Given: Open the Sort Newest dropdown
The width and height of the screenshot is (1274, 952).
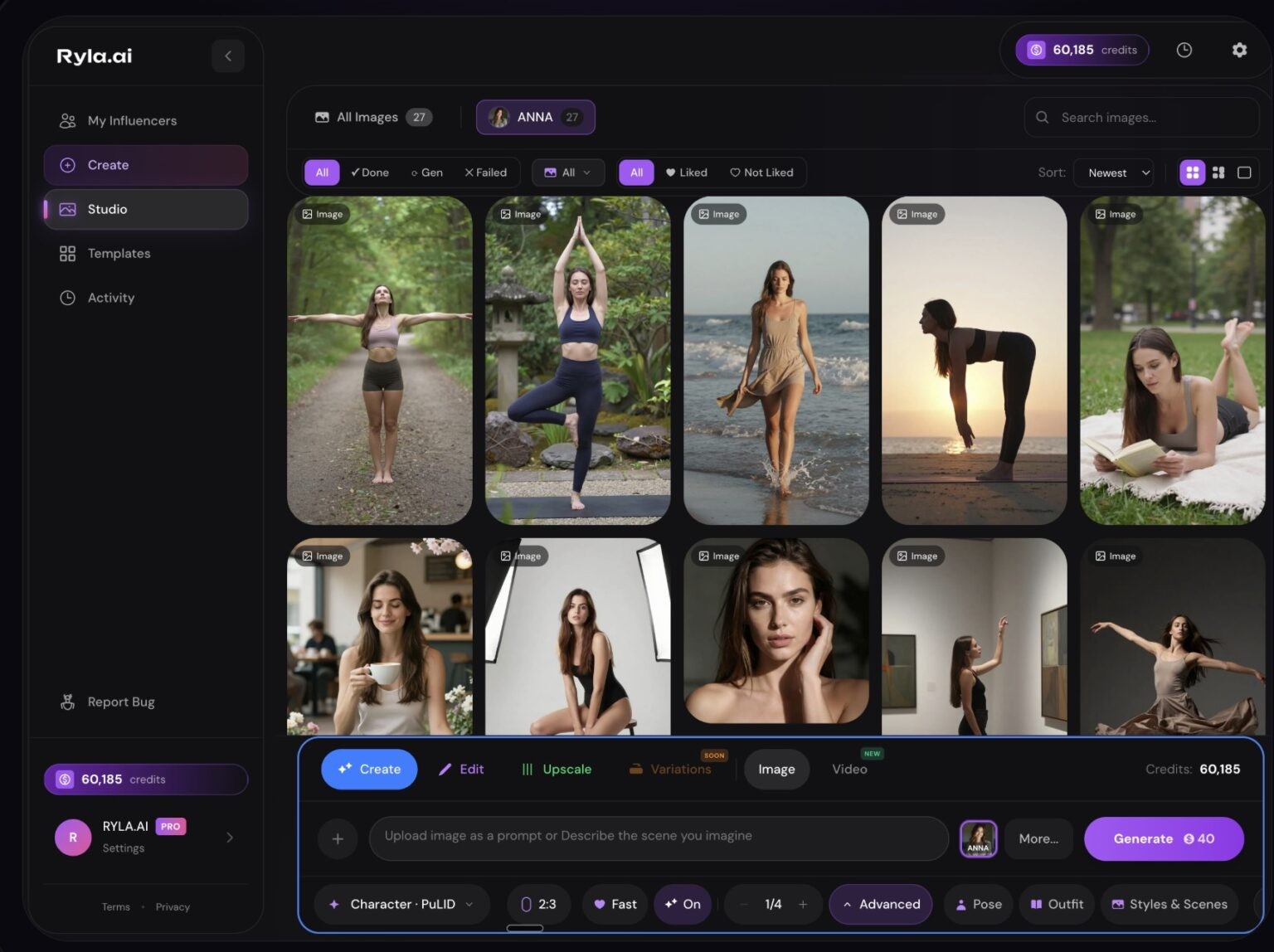Looking at the screenshot, I should pyautogui.click(x=1113, y=172).
